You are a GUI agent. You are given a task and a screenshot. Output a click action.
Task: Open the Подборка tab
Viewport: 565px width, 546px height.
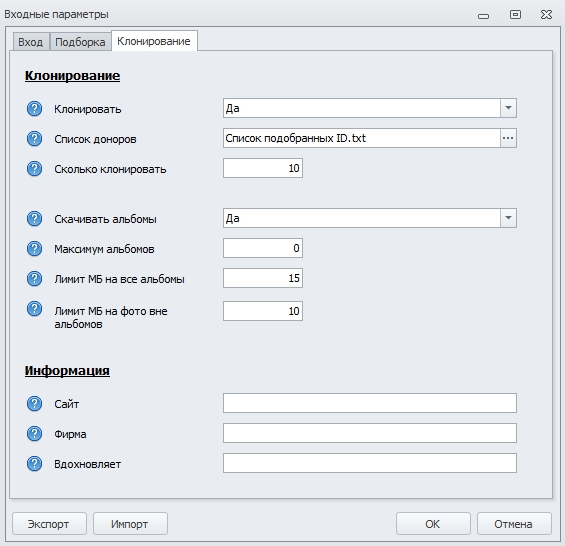pyautogui.click(x=80, y=42)
